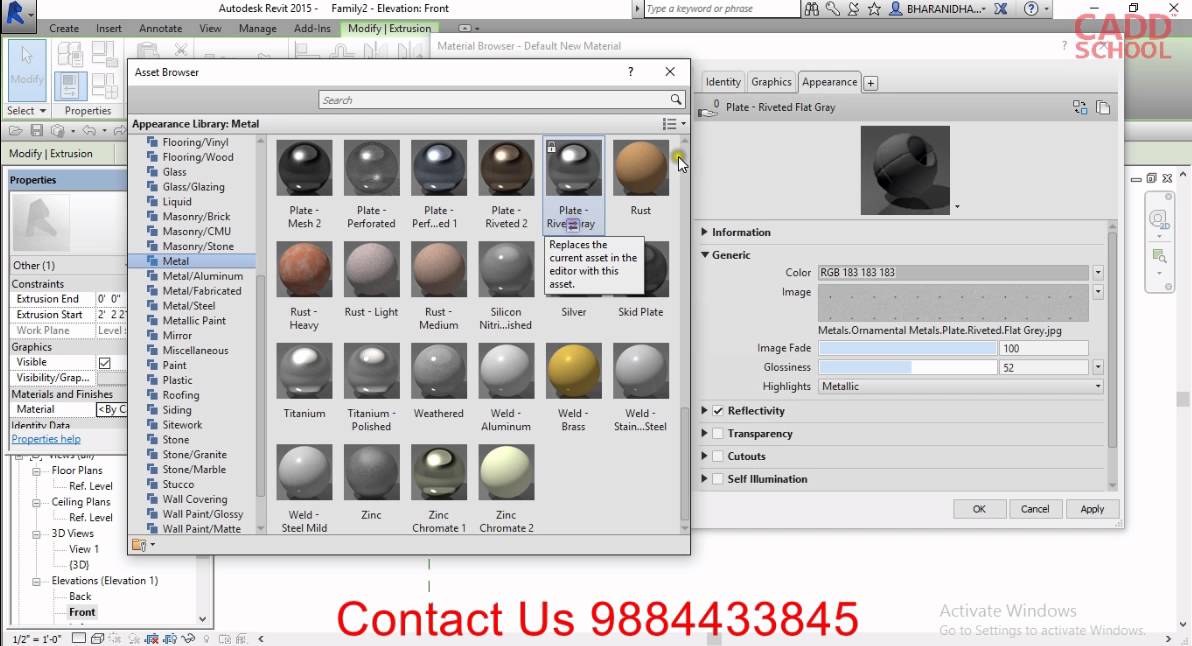
Task: Select the Stone/Marble library category
Action: click(194, 469)
